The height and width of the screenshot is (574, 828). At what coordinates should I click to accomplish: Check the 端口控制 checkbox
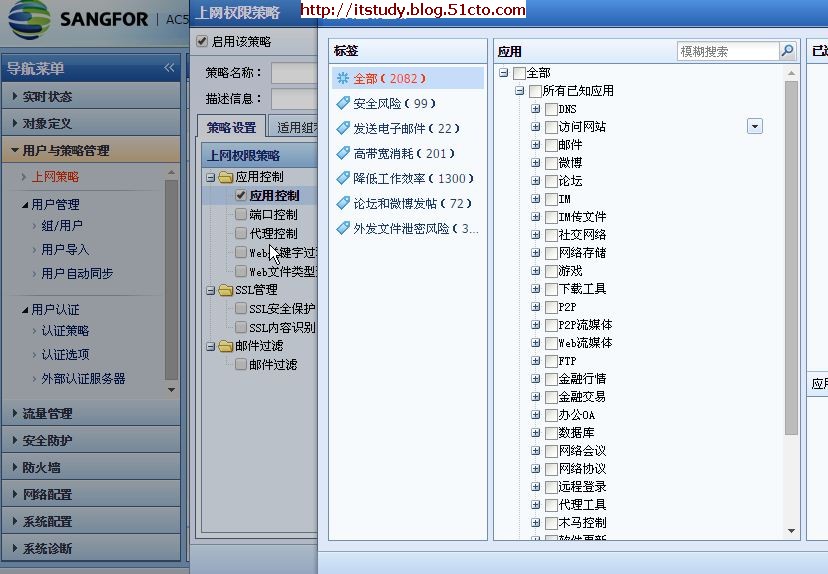point(241,214)
